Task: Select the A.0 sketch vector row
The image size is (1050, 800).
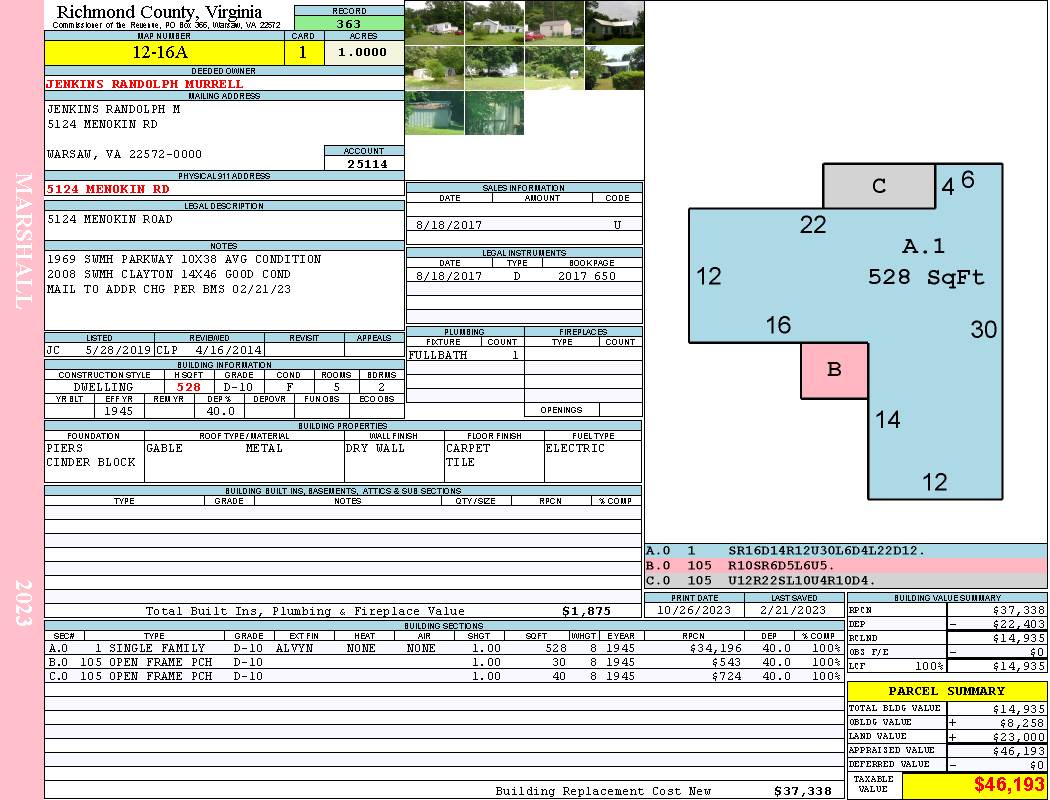Action: (x=846, y=551)
